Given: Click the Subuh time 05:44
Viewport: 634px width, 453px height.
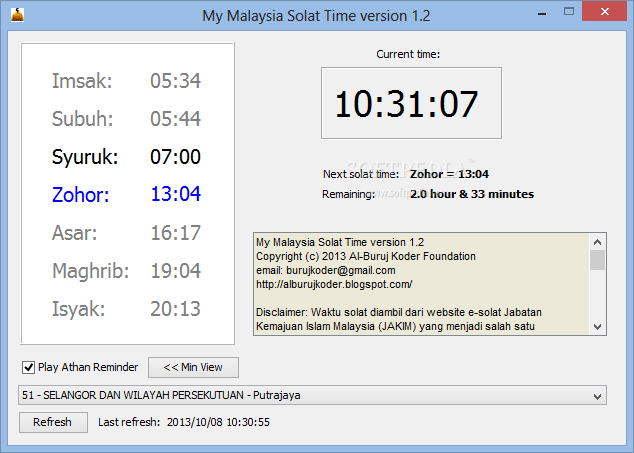Looking at the screenshot, I should click(175, 119).
